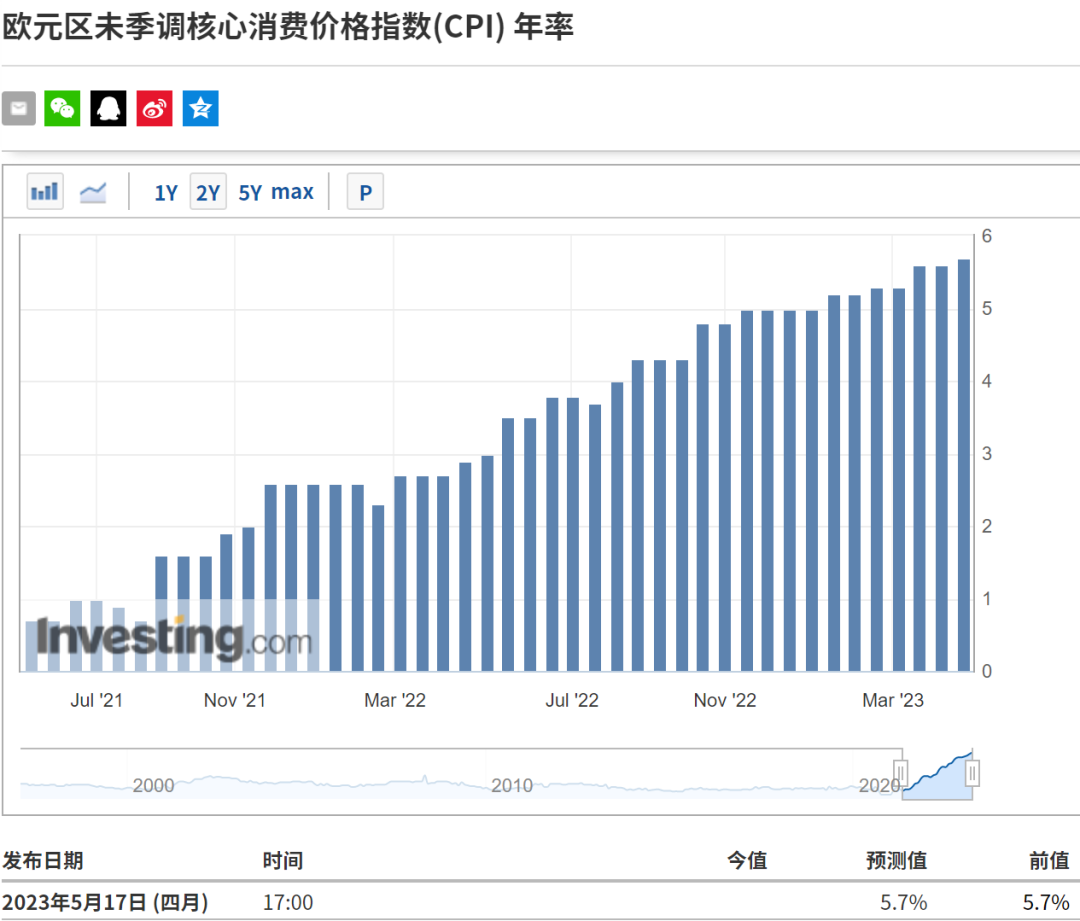Select the max time range

292,192
